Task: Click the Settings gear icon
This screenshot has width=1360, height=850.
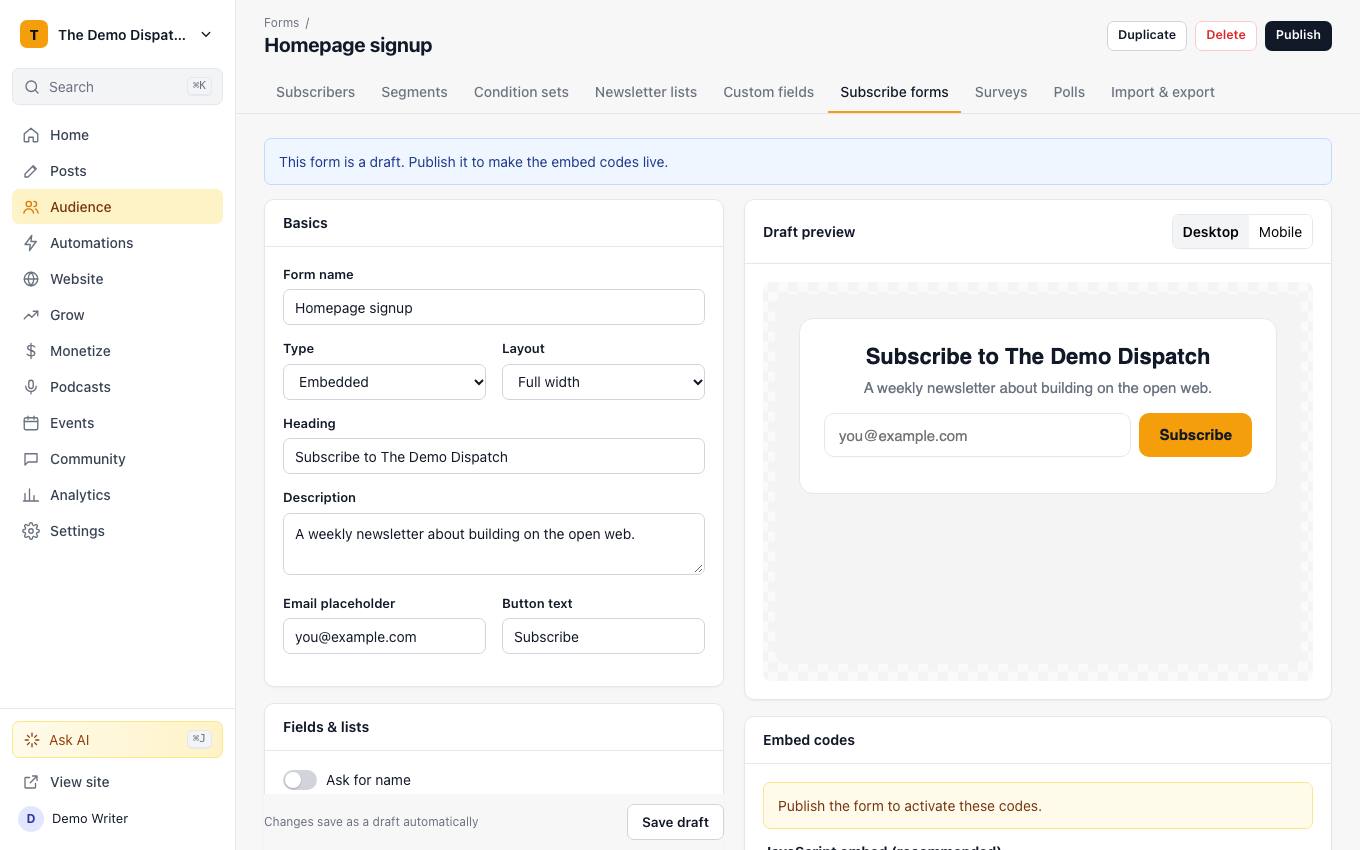Action: [x=31, y=531]
